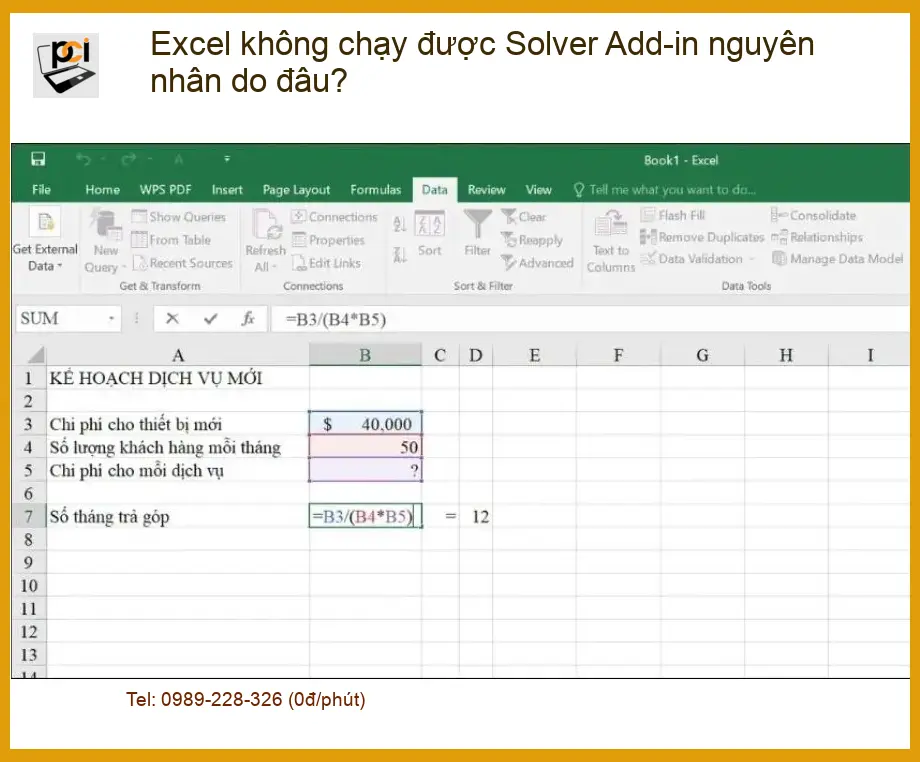This screenshot has width=920, height=762.
Task: Click Connections in the ribbon
Action: coord(334,217)
